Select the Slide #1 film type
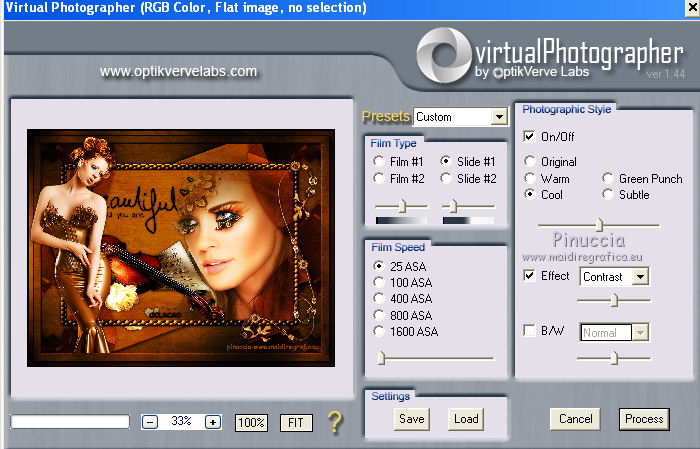 tap(446, 161)
